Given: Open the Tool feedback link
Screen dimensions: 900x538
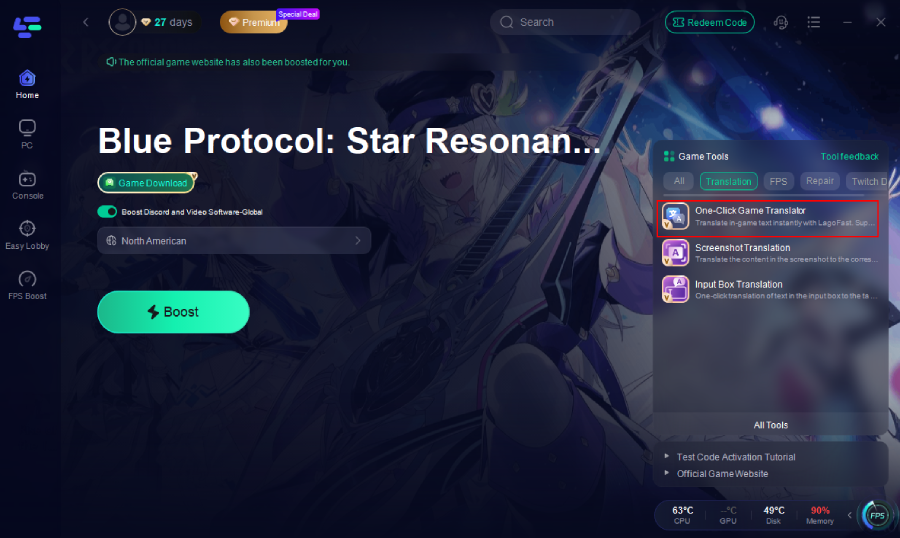Looking at the screenshot, I should click(849, 157).
